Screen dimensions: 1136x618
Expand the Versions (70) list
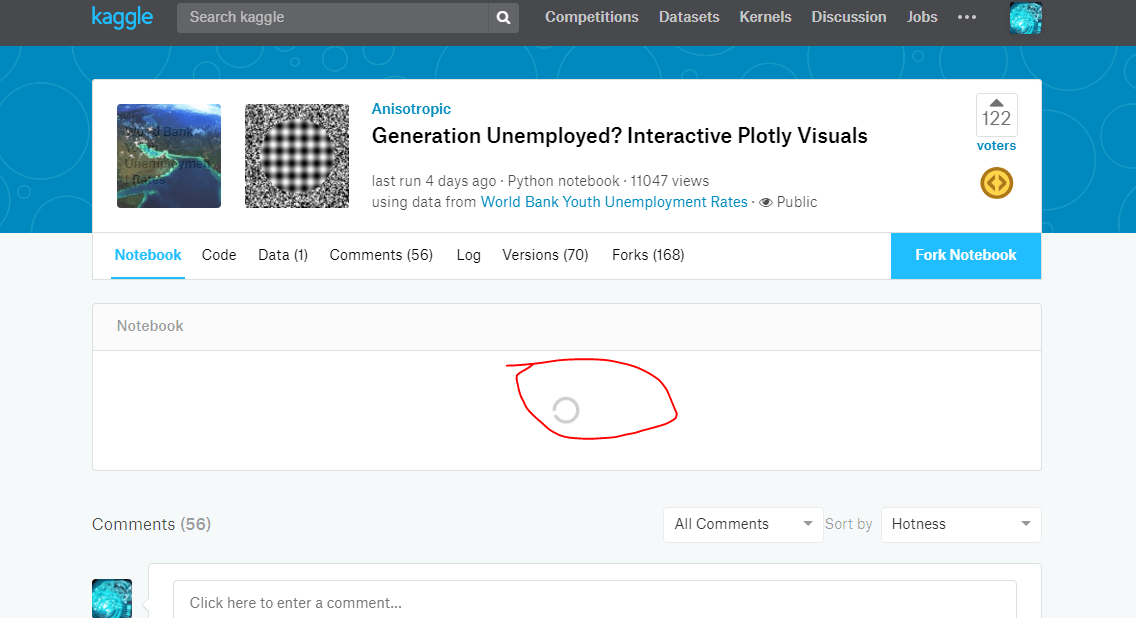point(545,255)
